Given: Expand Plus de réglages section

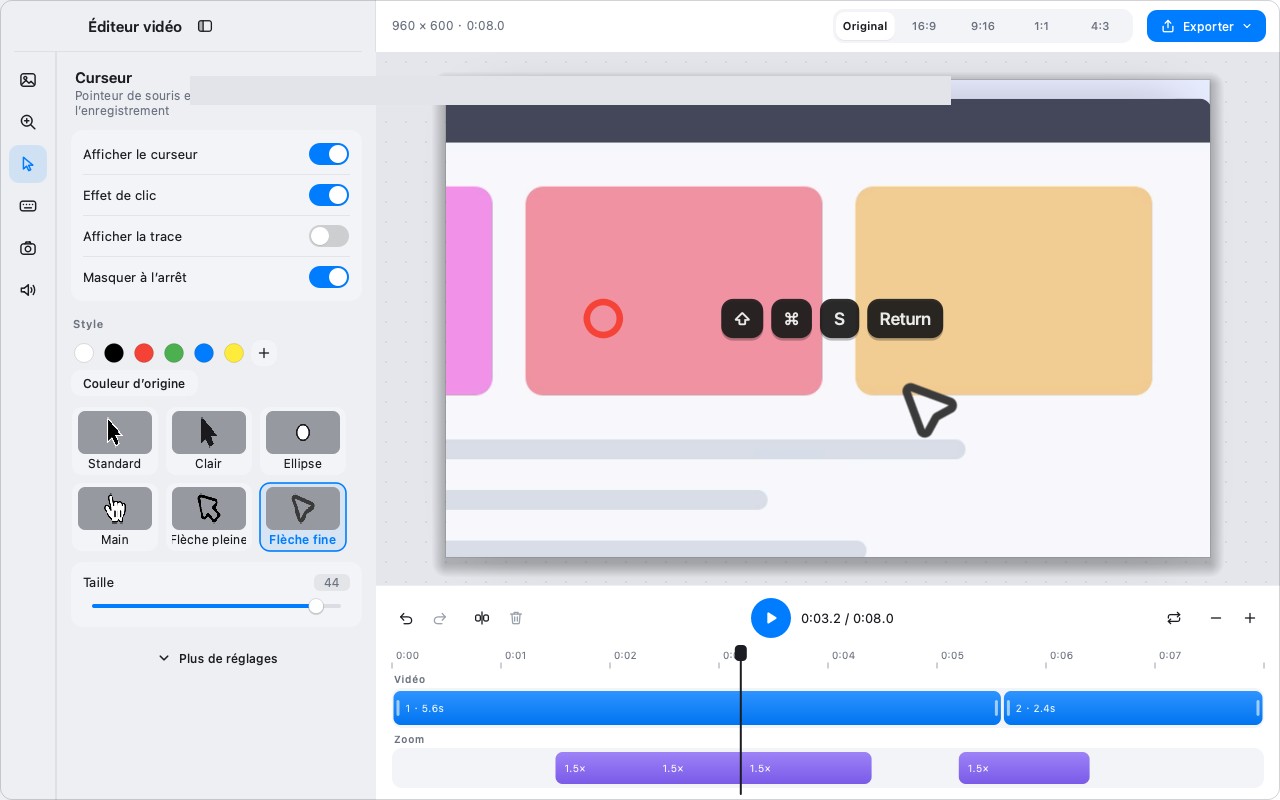Looking at the screenshot, I should point(218,659).
